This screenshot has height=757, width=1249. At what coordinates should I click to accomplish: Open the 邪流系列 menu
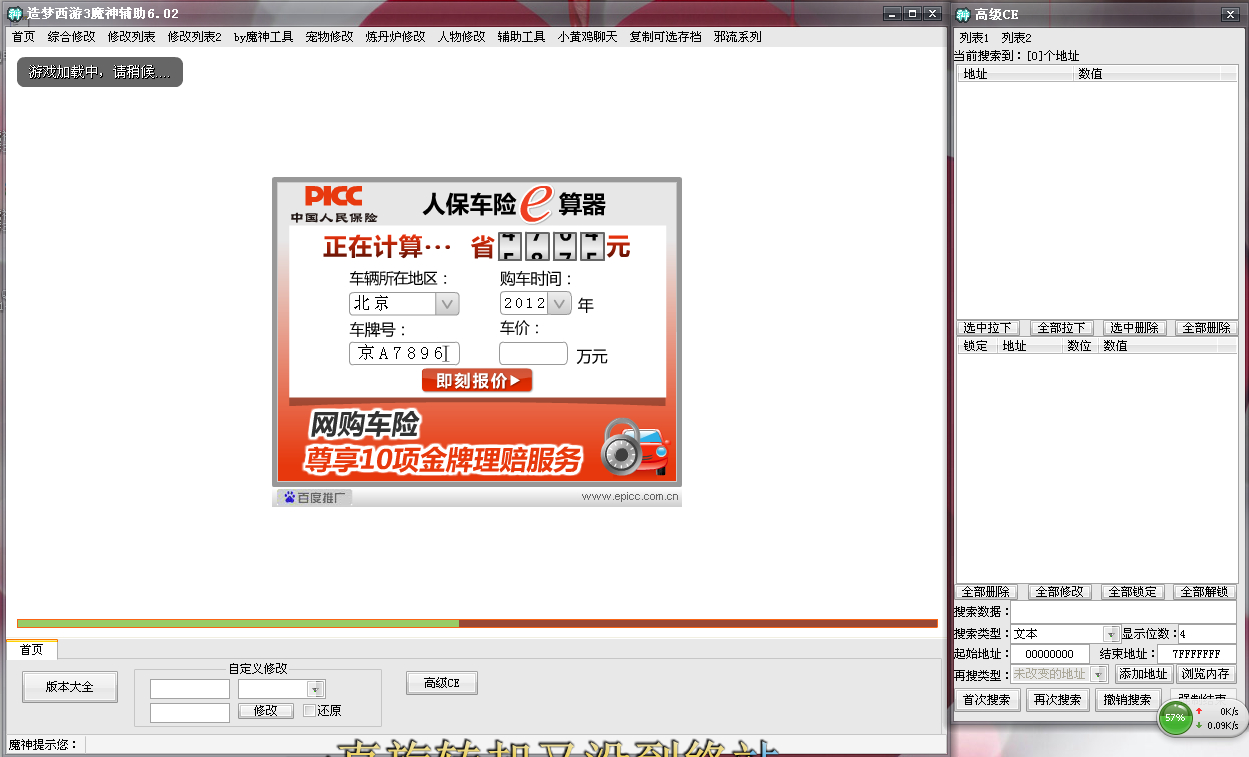737,37
